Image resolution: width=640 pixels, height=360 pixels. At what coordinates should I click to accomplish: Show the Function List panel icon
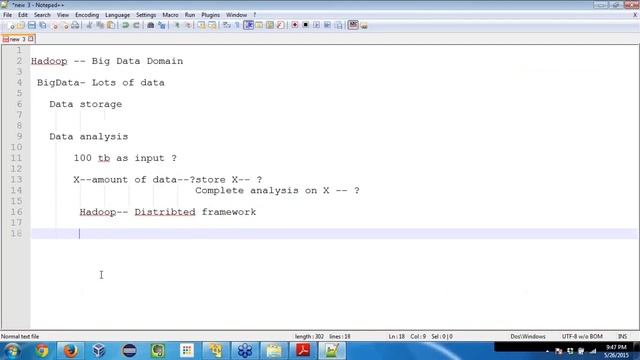pyautogui.click(x=280, y=25)
